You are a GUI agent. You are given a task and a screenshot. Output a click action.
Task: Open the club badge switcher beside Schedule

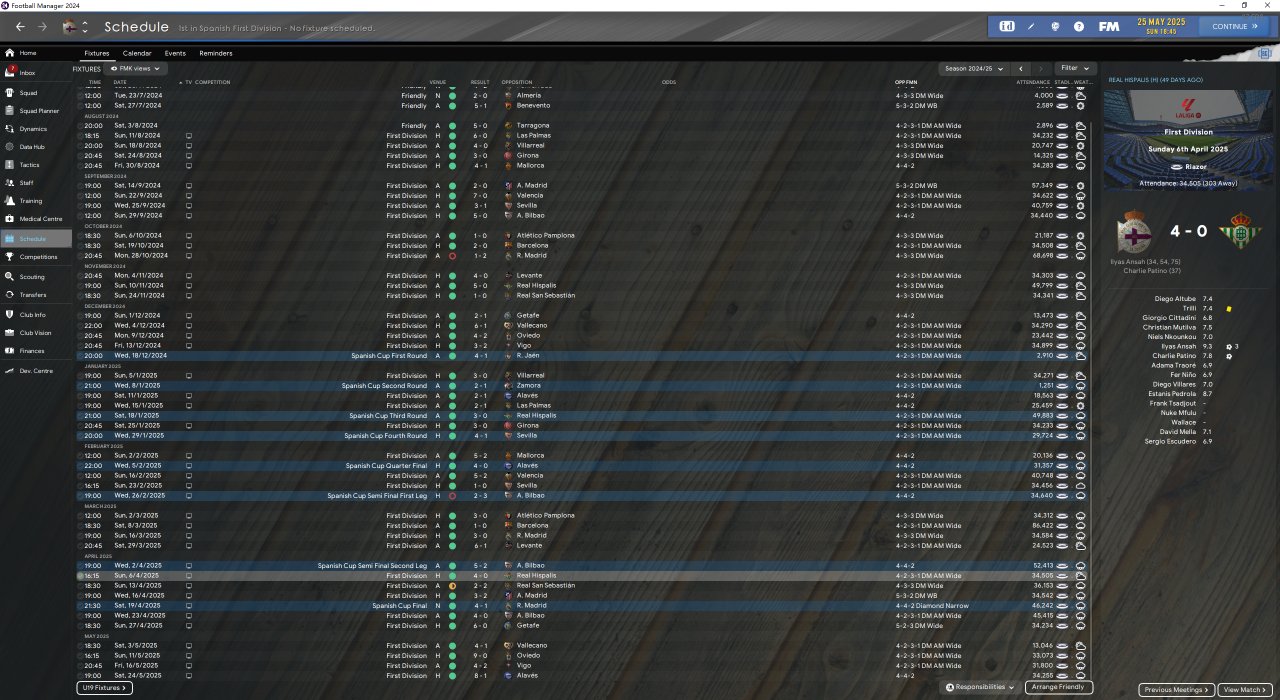75,26
